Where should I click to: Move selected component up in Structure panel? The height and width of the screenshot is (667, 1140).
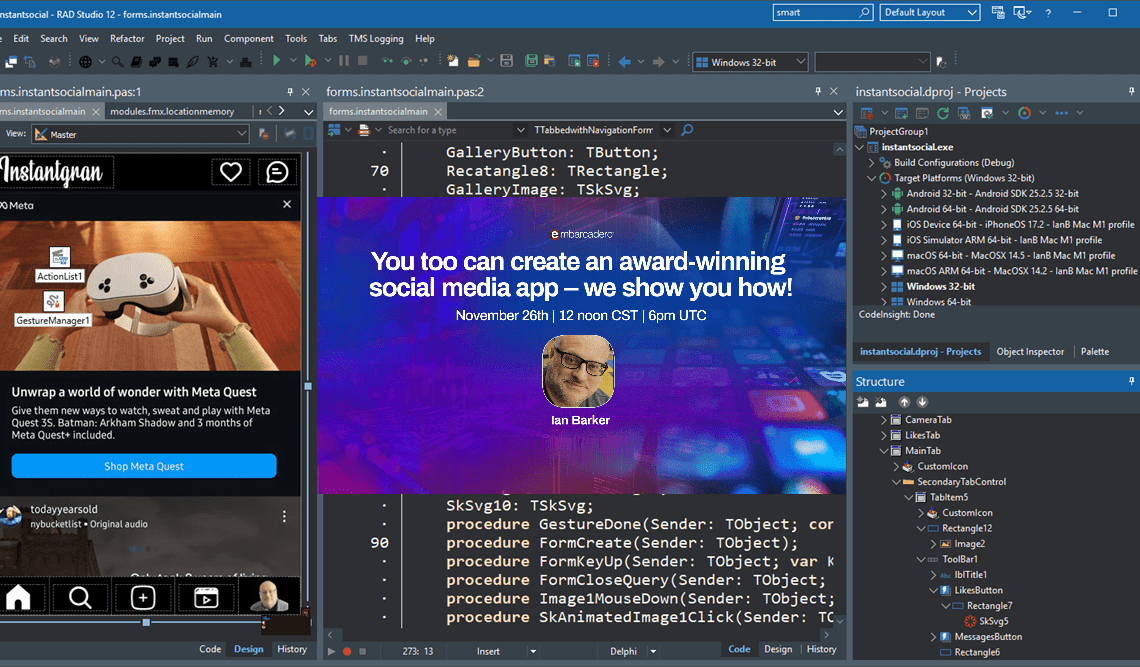tap(904, 402)
